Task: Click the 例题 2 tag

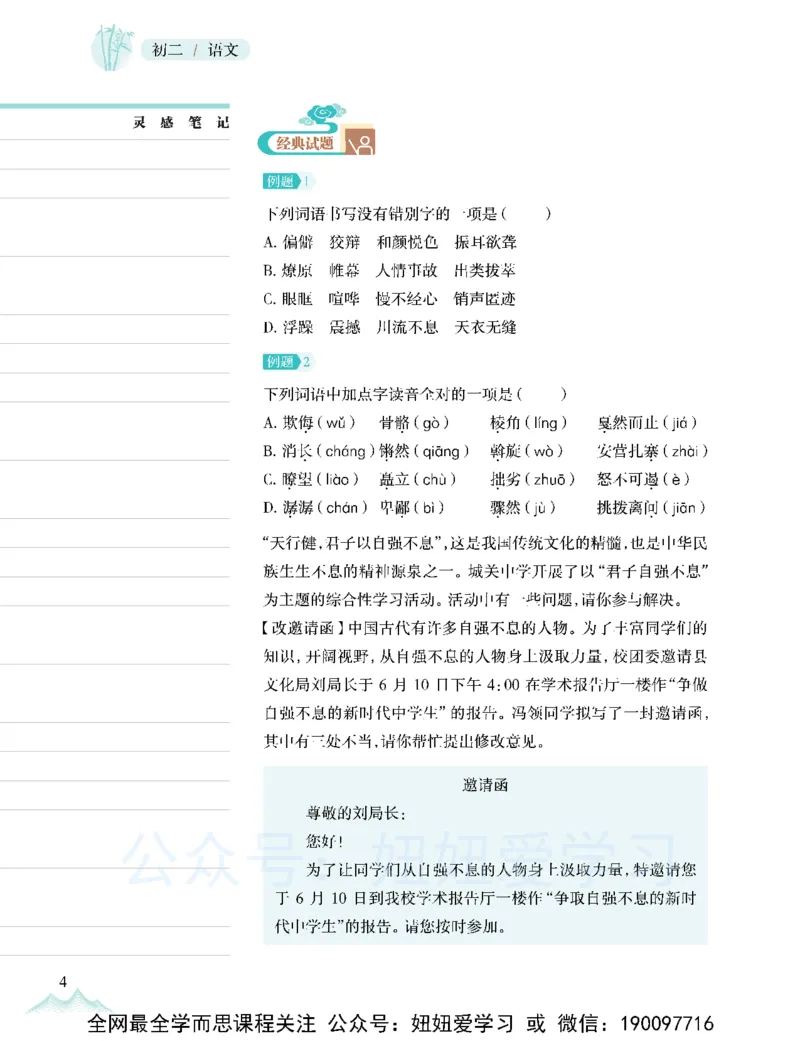Action: [x=287, y=362]
